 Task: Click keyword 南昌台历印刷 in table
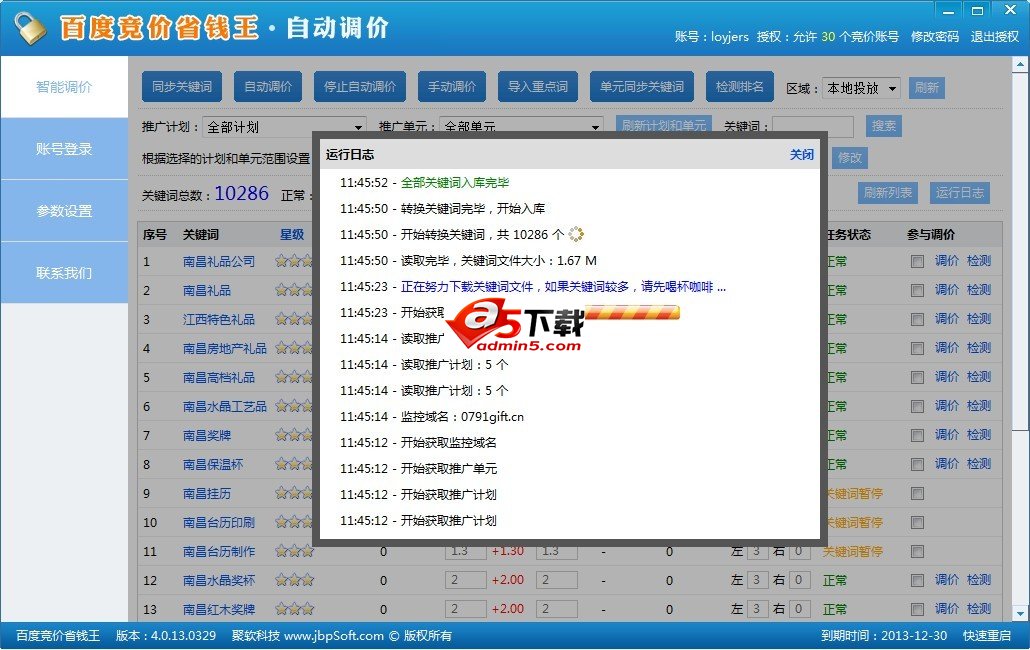tap(219, 523)
